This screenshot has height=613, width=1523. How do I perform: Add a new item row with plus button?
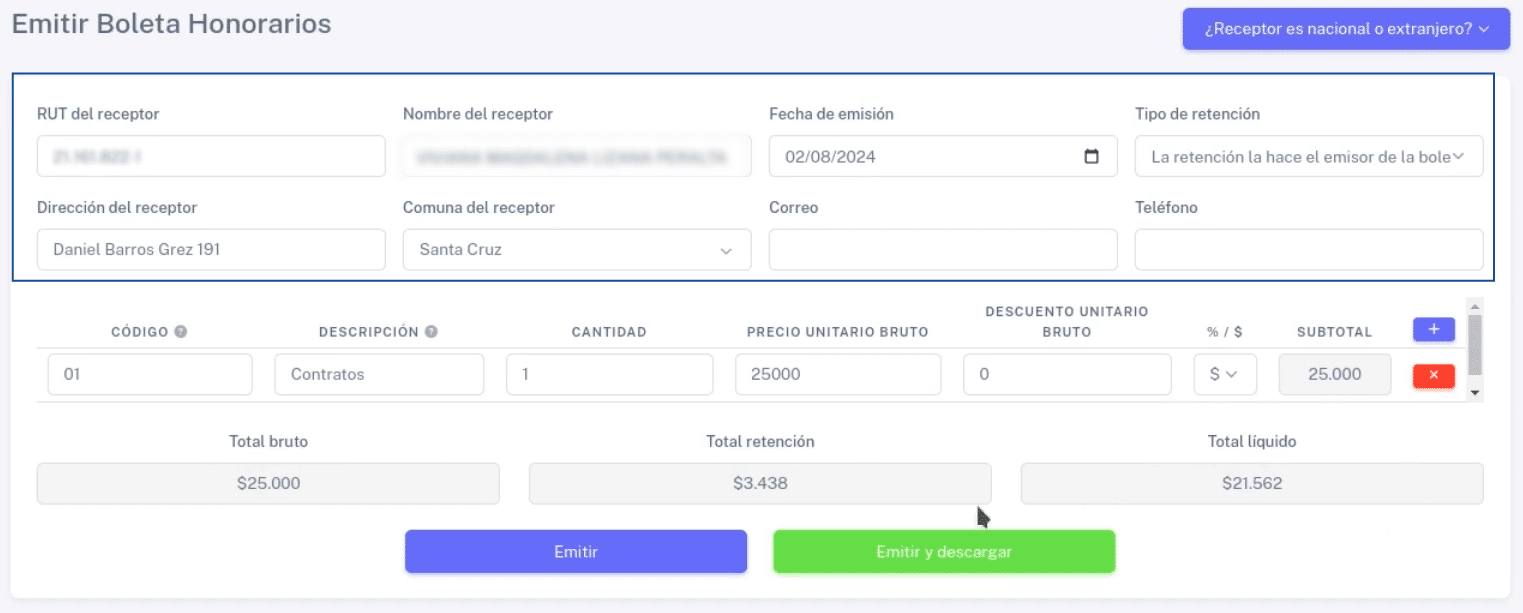tap(1433, 329)
